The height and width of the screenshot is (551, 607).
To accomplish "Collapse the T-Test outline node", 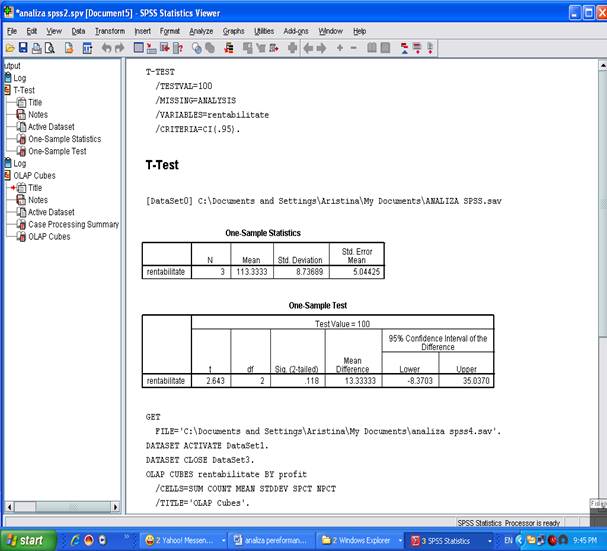I will [8, 90].
